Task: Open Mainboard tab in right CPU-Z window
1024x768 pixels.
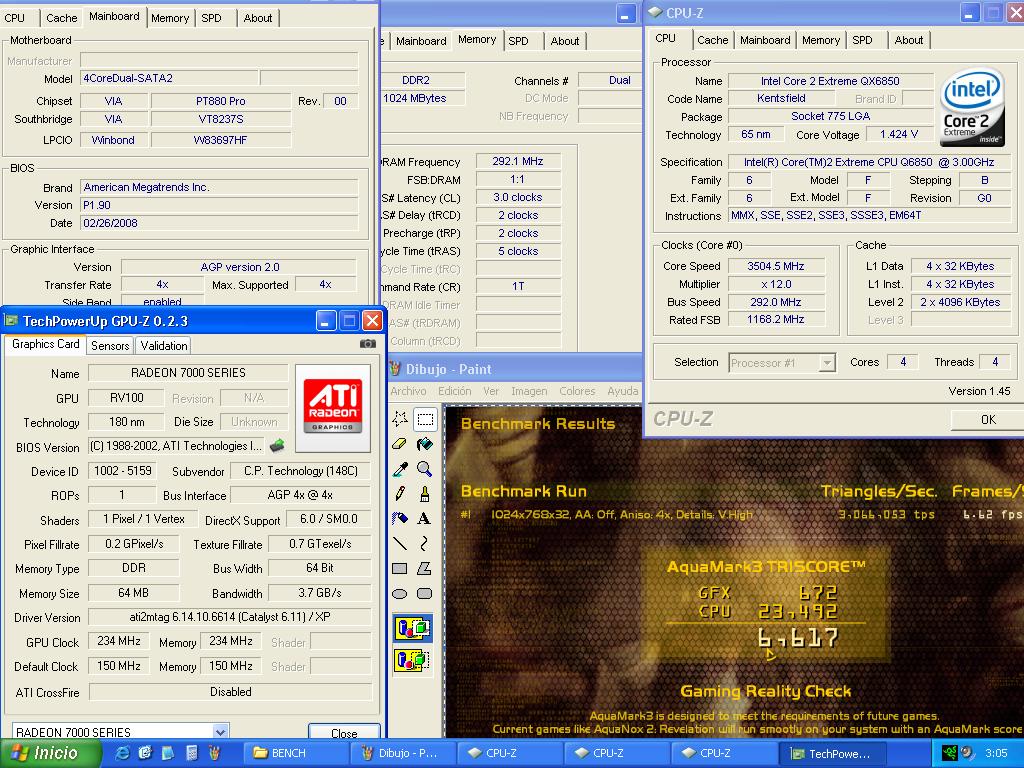Action: (x=765, y=40)
